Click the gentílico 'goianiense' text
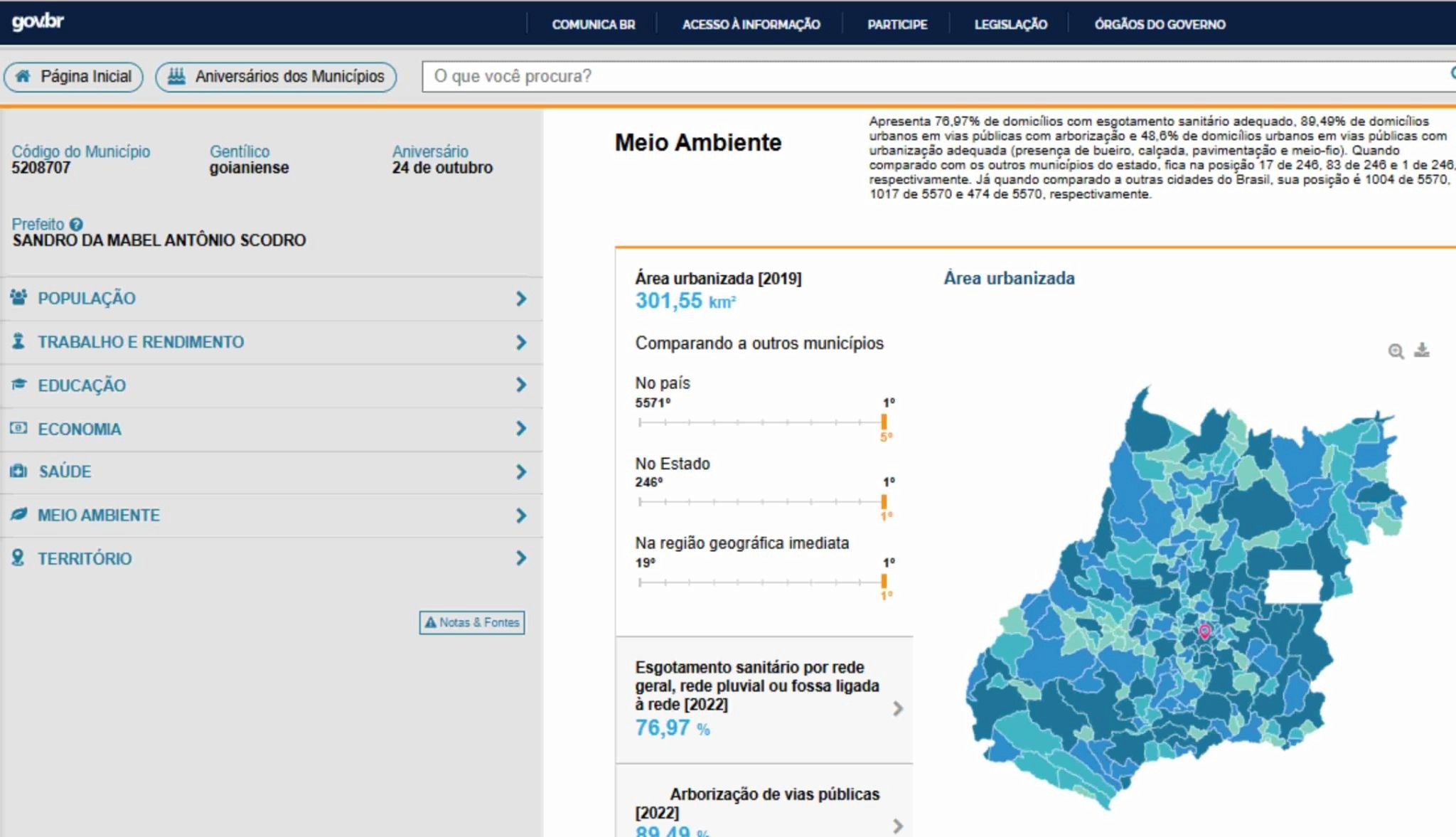 tap(249, 168)
